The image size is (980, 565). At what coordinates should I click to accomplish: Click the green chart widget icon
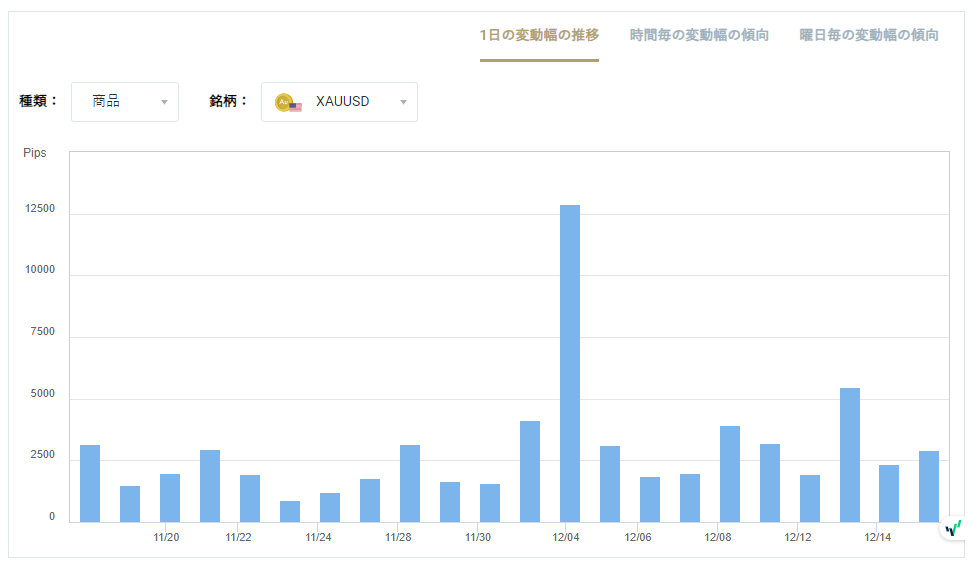pos(953,529)
